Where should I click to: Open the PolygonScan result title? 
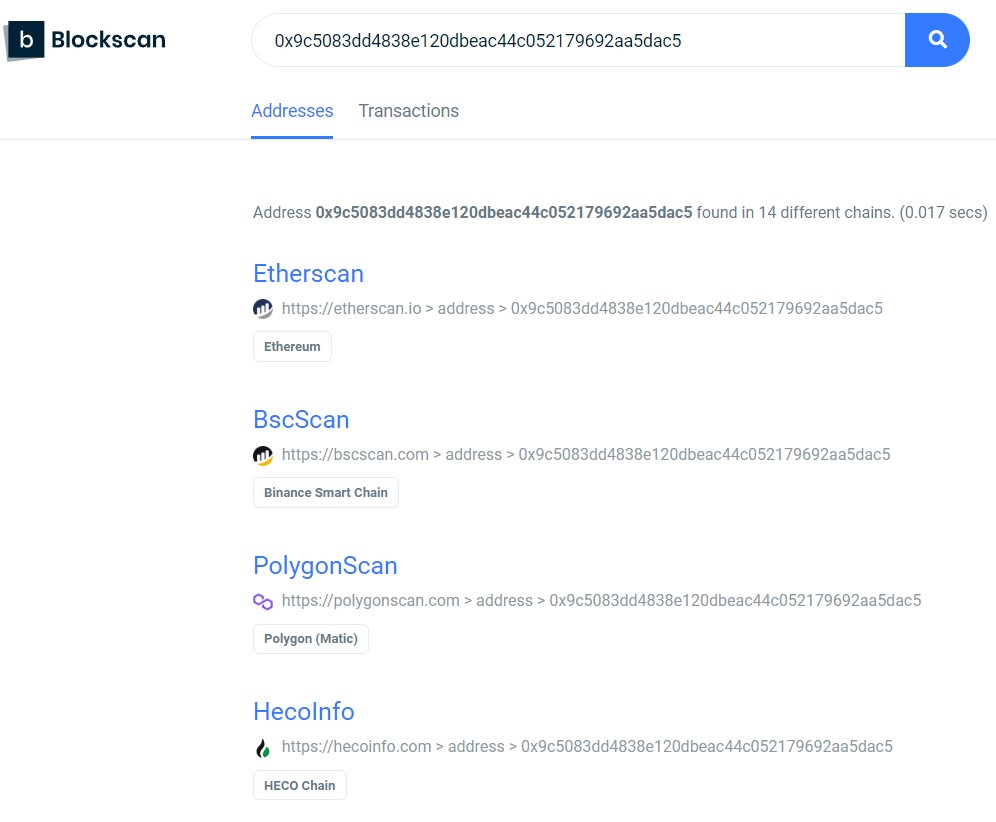pyautogui.click(x=325, y=566)
